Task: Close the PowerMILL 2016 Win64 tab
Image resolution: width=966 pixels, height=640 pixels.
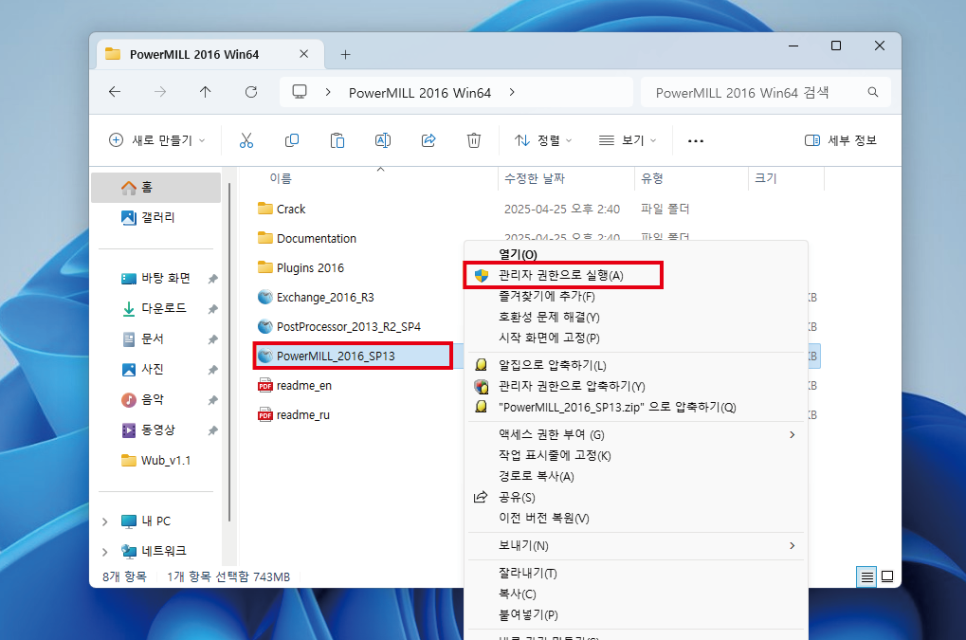Action: (x=304, y=54)
